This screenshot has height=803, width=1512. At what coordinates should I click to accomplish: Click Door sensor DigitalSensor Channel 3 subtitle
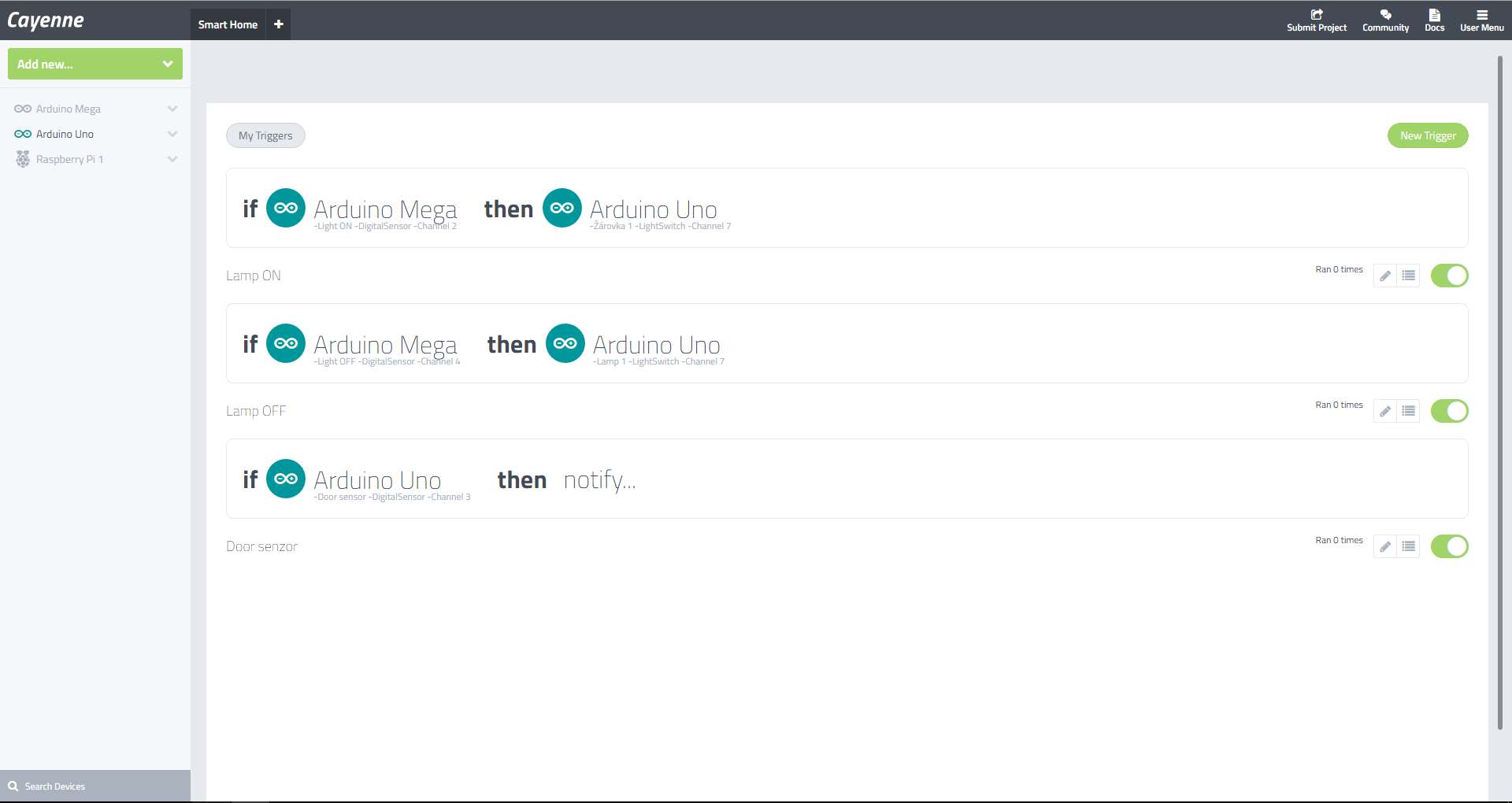[392, 497]
